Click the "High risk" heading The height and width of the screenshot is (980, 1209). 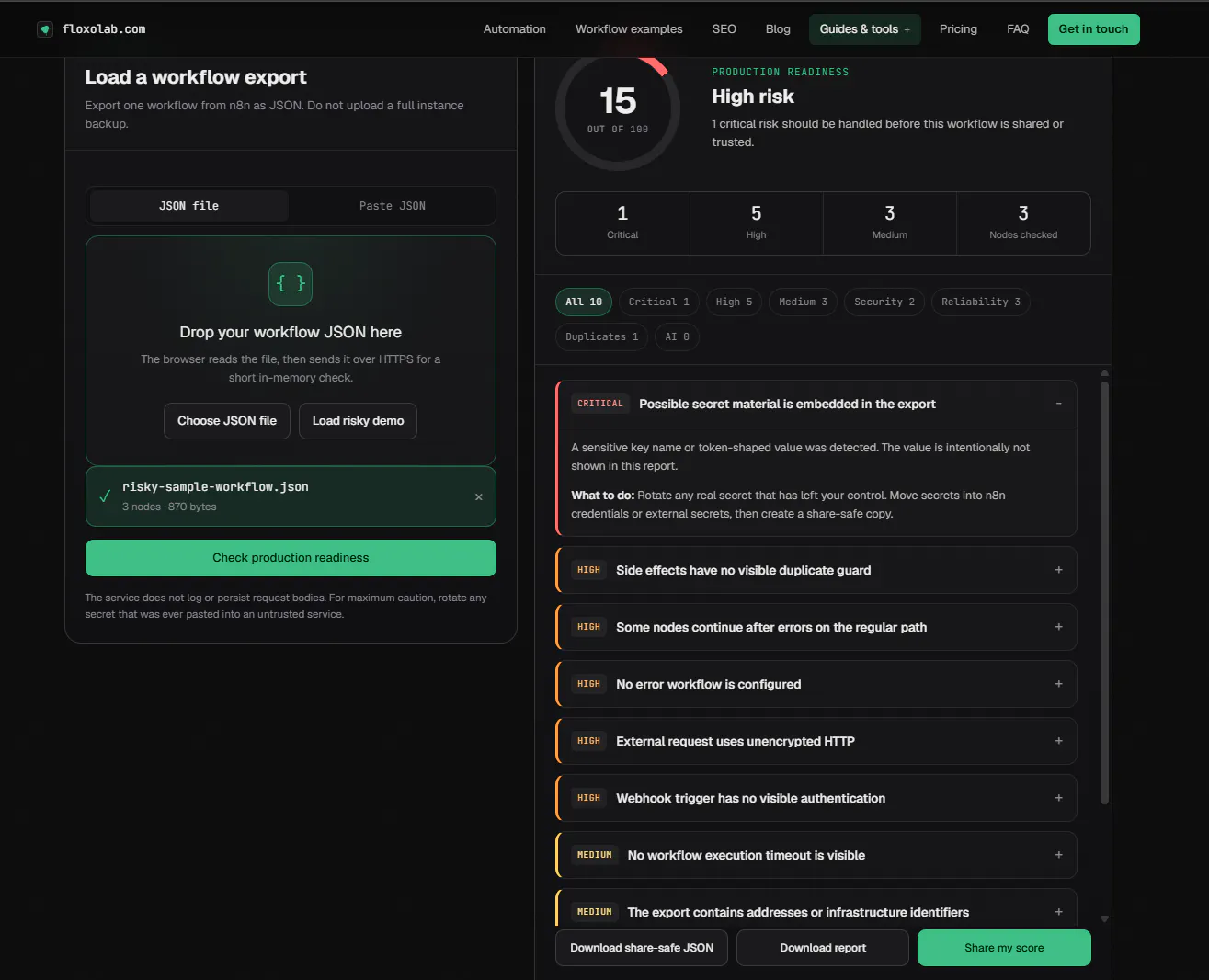point(752,97)
